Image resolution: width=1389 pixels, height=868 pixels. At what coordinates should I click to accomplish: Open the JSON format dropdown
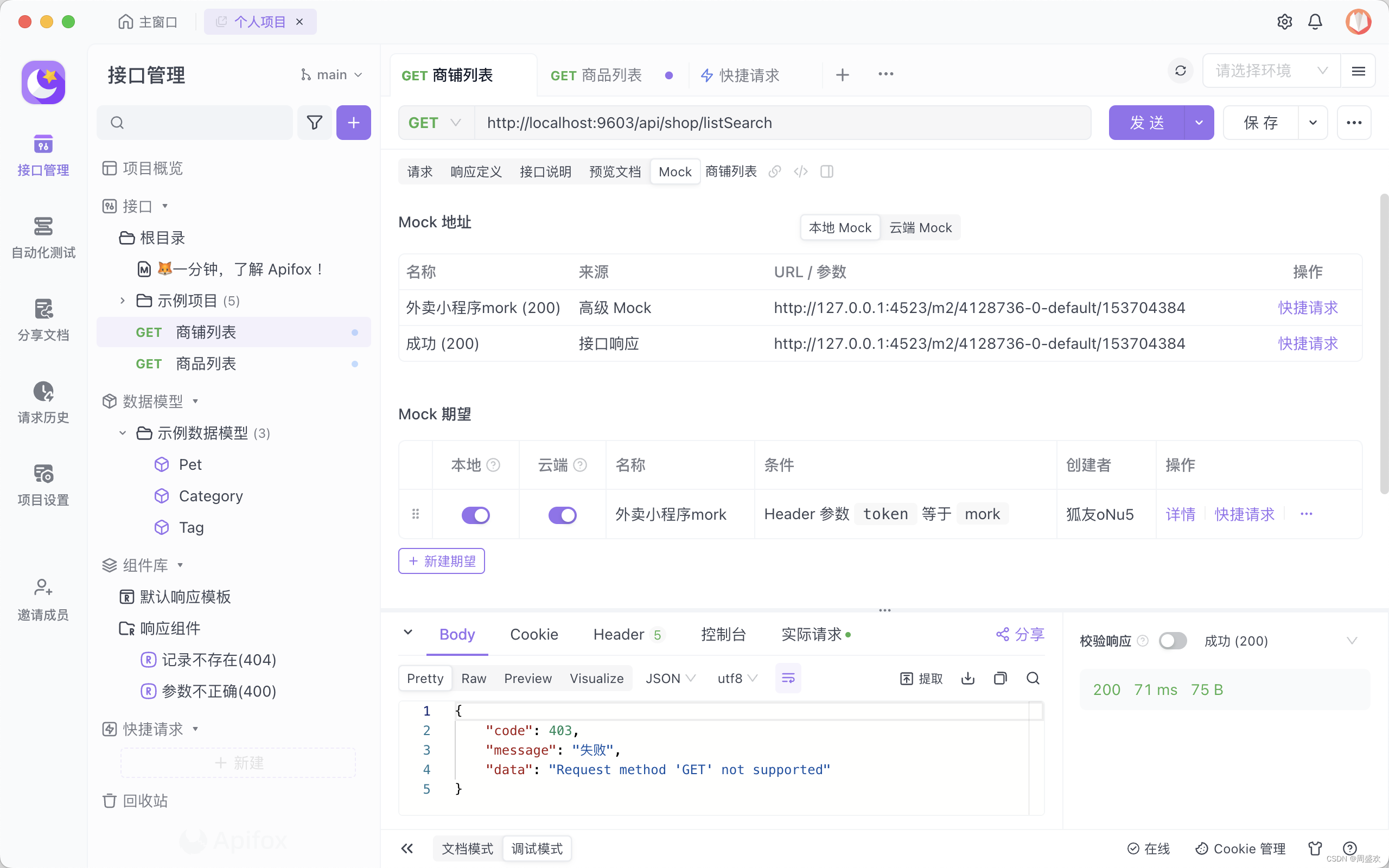click(670, 679)
